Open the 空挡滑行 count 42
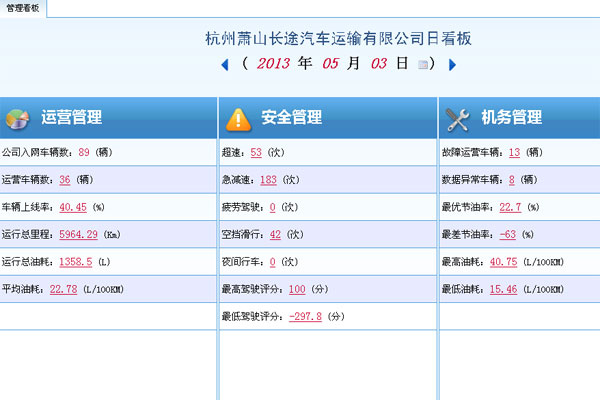Viewport: 600px width, 400px height. click(x=276, y=235)
